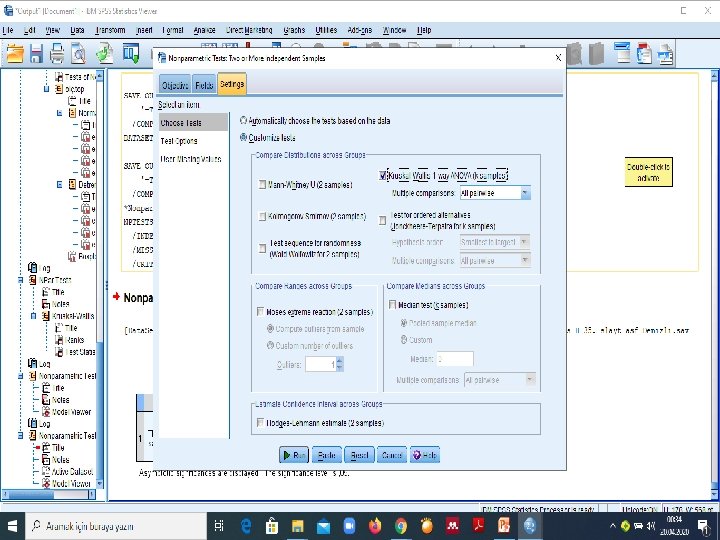Select Test Options item
This screenshot has width=720, height=540.
pos(193,141)
